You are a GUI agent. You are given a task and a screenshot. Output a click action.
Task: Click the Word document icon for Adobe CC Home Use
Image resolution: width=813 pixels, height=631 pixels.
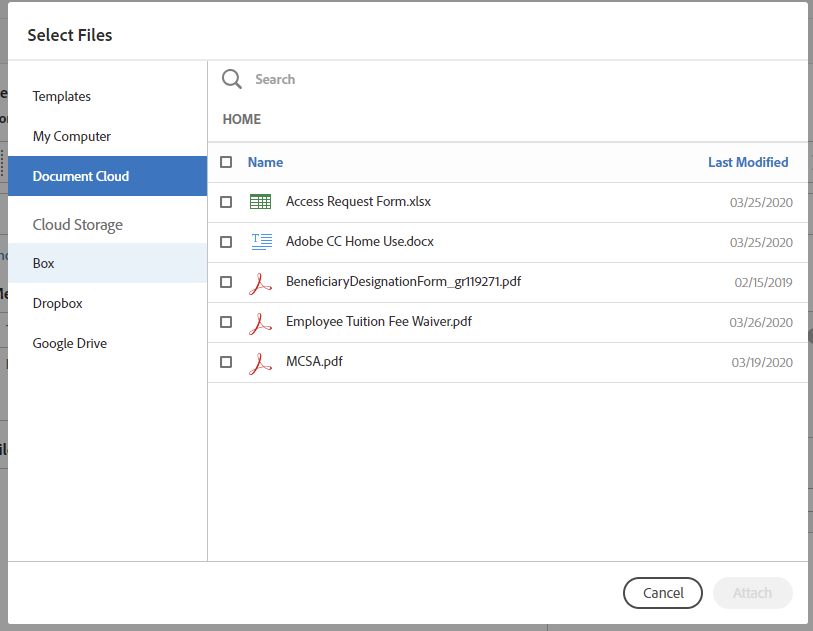(x=261, y=242)
